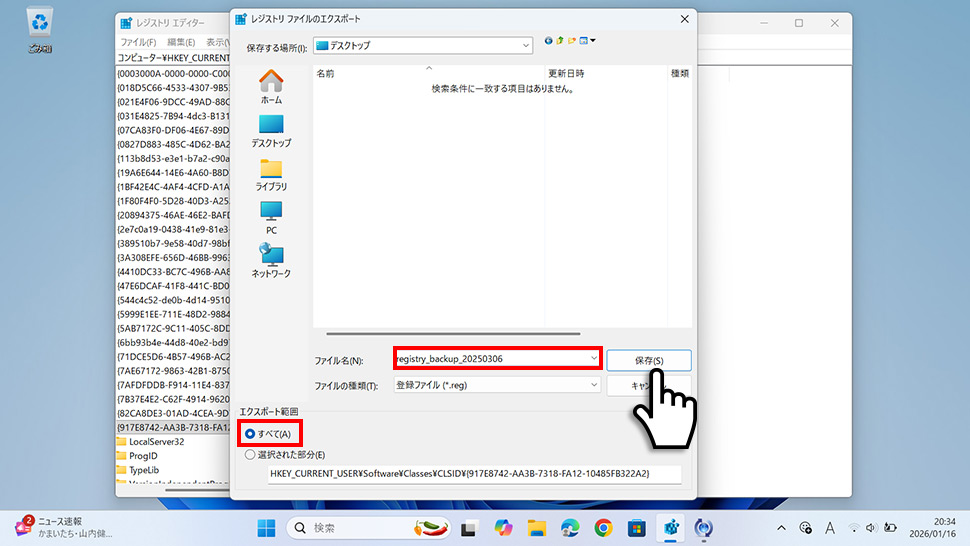Go back to last visited folder
The width and height of the screenshot is (970, 546).
click(548, 41)
